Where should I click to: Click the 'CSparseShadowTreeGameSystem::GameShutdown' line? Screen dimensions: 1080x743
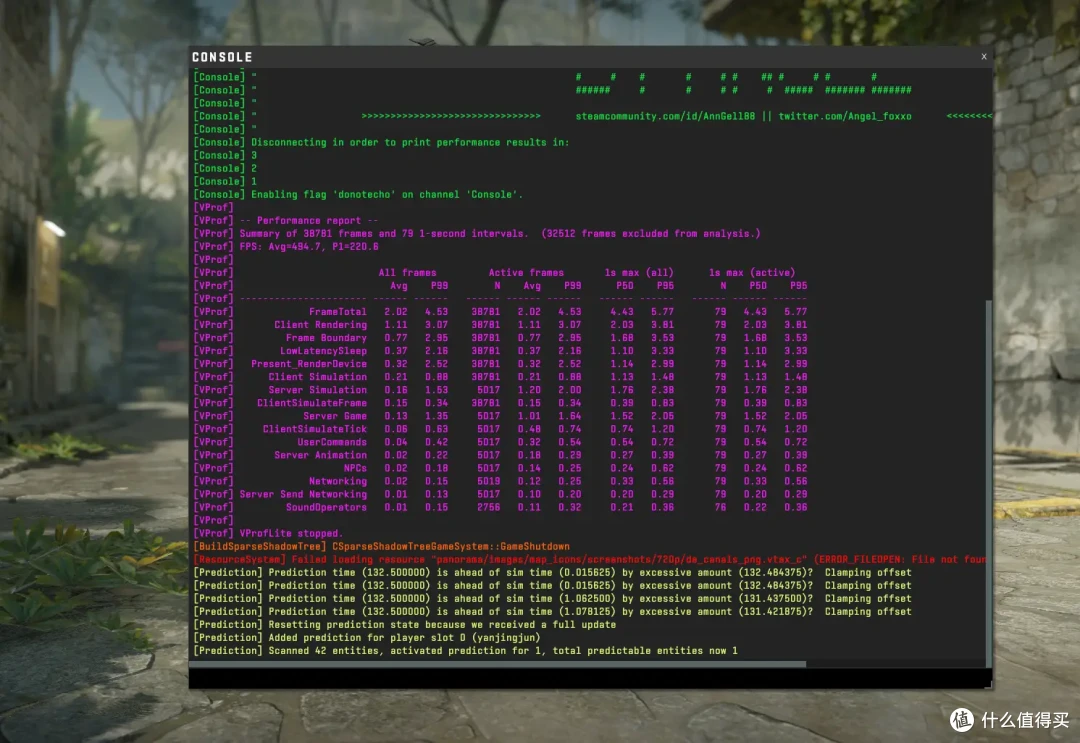pyautogui.click(x=382, y=547)
